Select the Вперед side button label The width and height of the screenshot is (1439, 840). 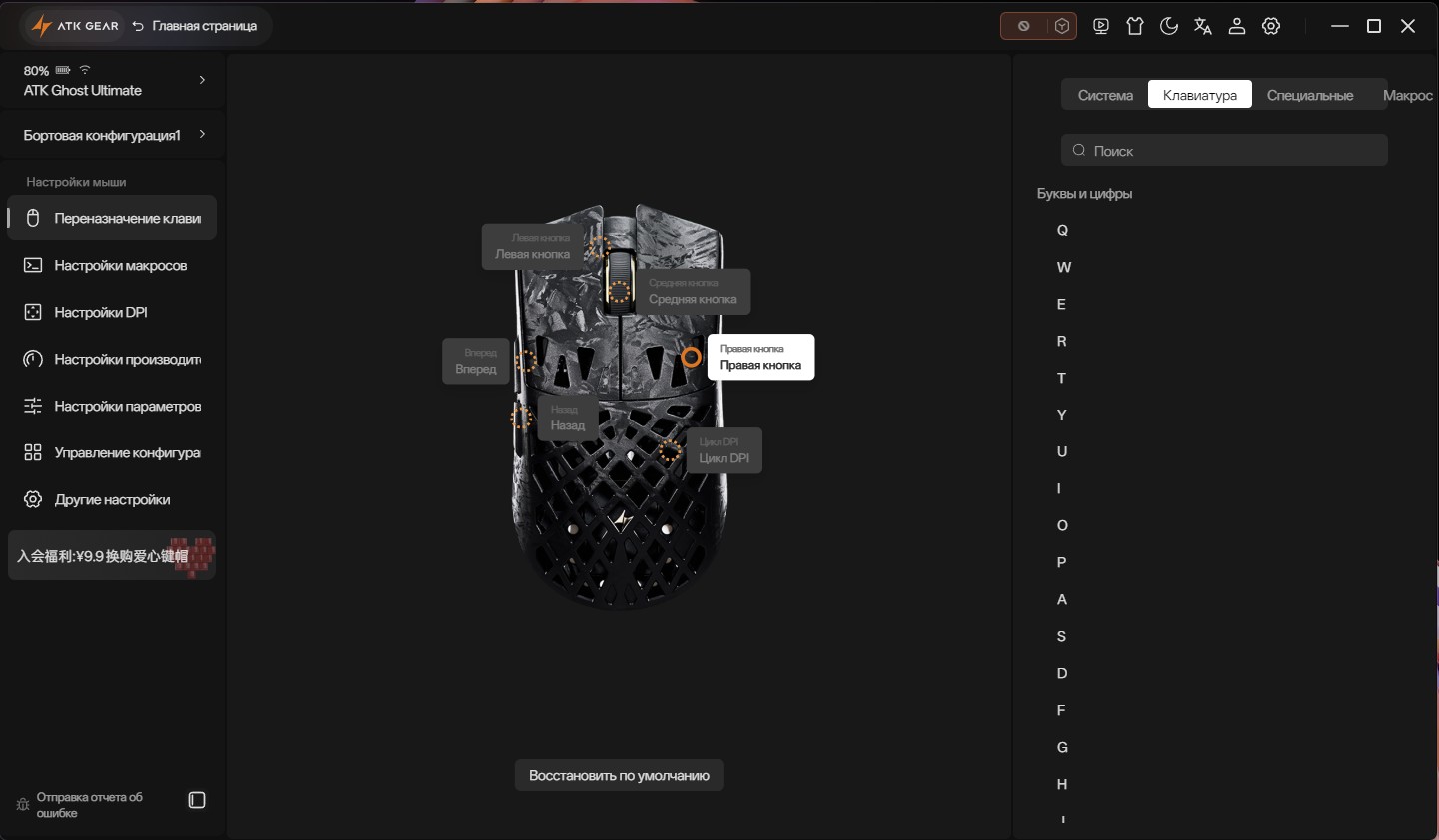pyautogui.click(x=476, y=361)
